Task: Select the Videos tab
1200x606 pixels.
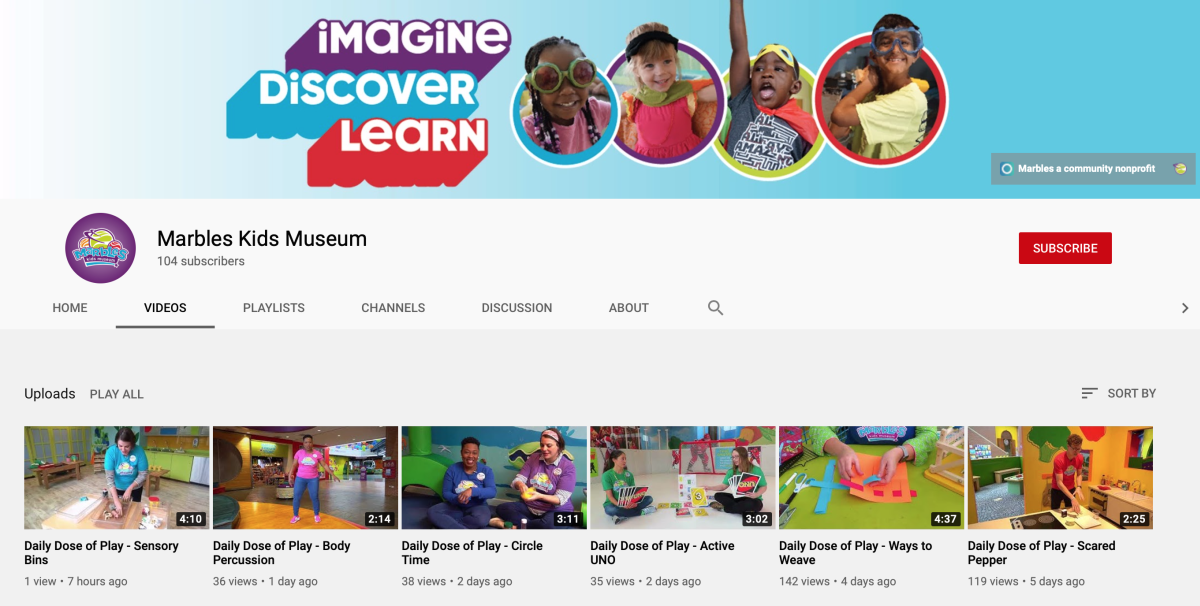Action: point(165,308)
